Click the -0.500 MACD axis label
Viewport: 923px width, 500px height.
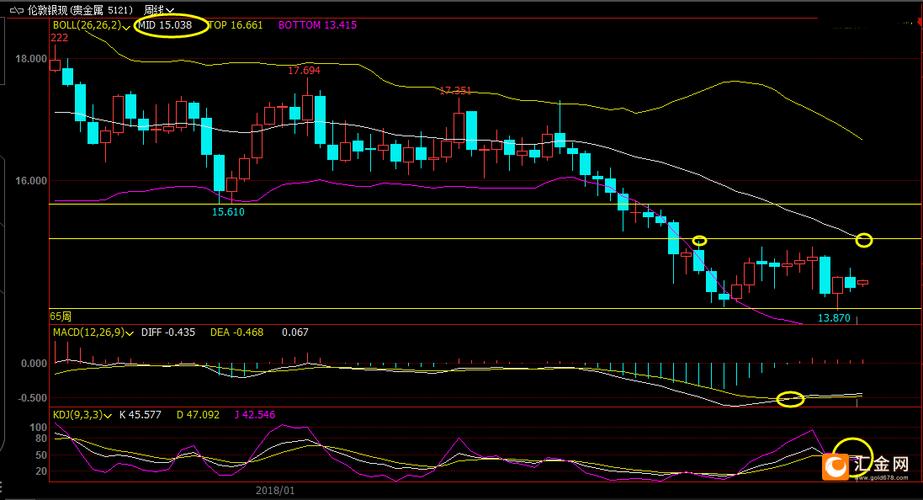pyautogui.click(x=32, y=398)
